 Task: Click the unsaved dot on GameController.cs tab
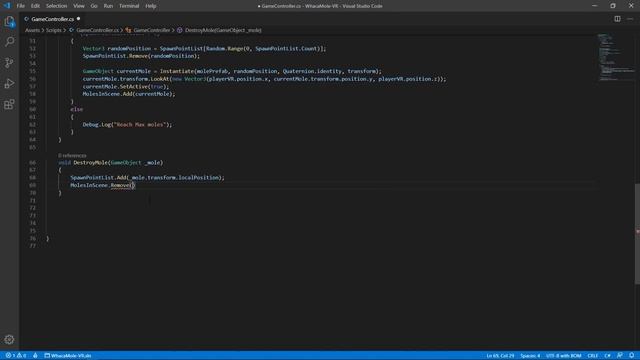[78, 19]
